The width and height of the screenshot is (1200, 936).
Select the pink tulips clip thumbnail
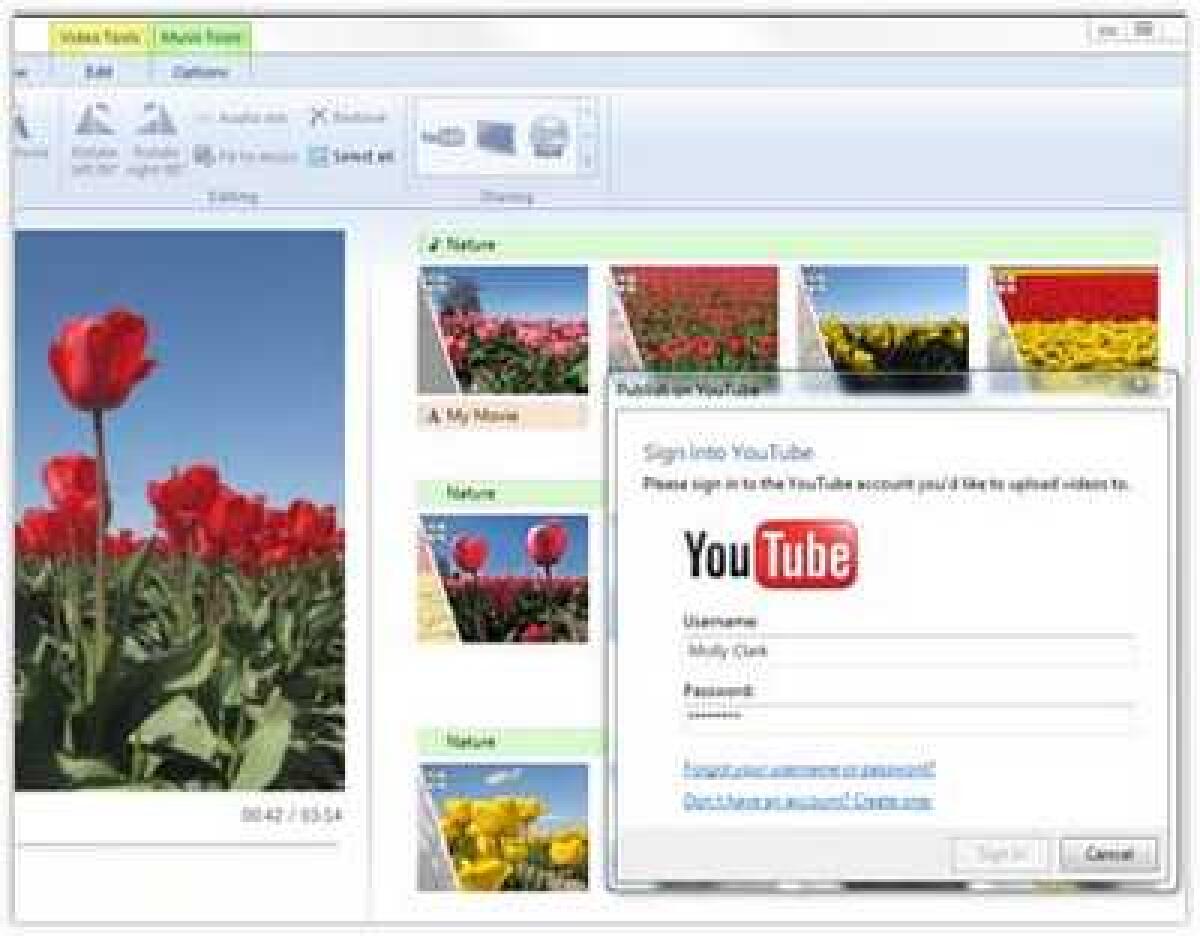tap(503, 329)
